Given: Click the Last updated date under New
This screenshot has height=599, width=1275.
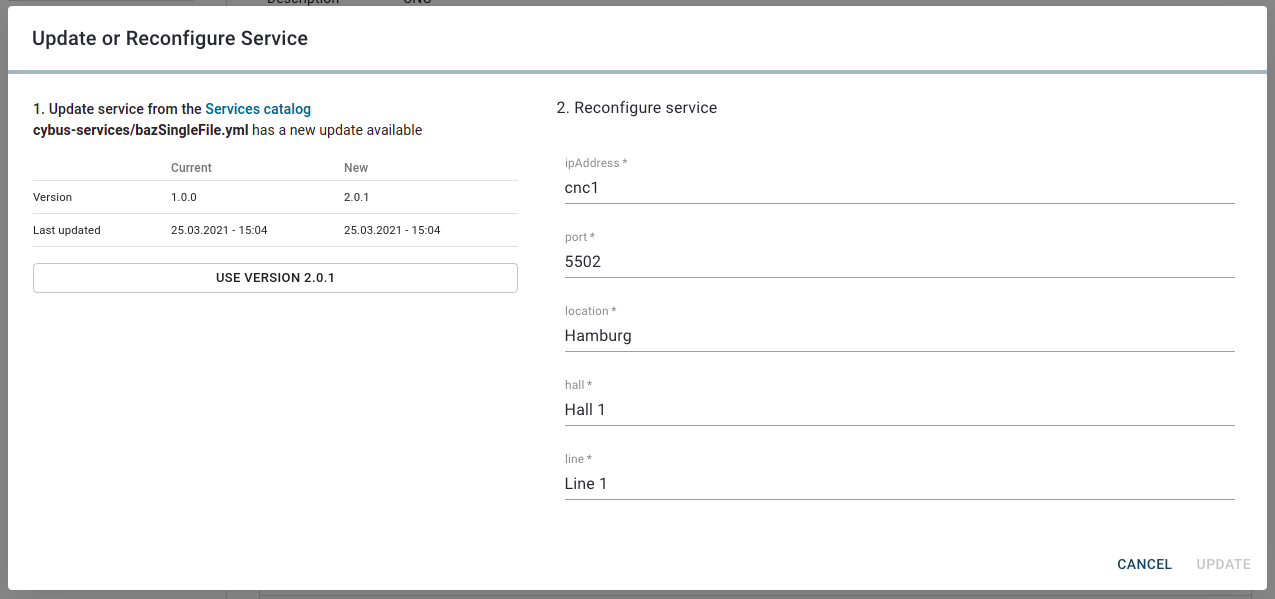Looking at the screenshot, I should (392, 230).
